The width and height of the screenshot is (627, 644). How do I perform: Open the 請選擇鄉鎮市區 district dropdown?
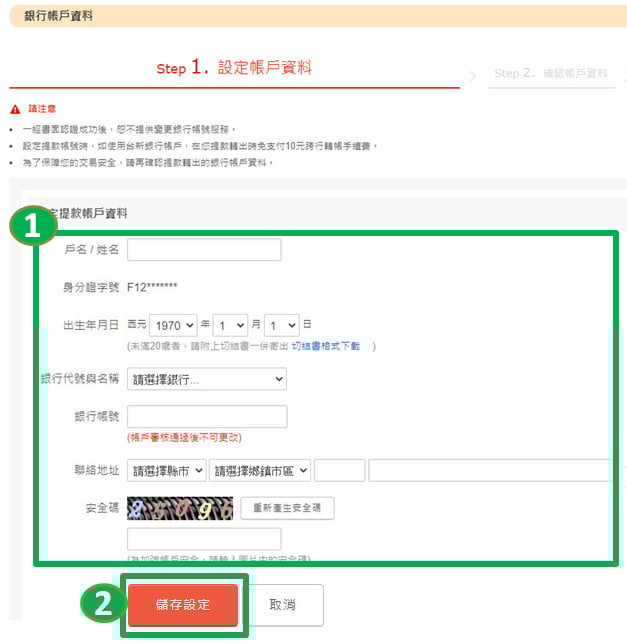(x=260, y=470)
